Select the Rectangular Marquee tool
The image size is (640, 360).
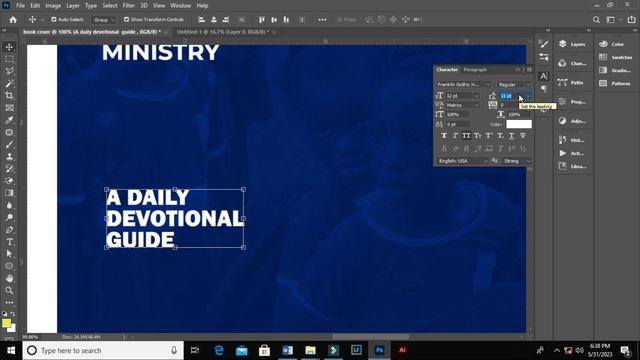[9, 59]
